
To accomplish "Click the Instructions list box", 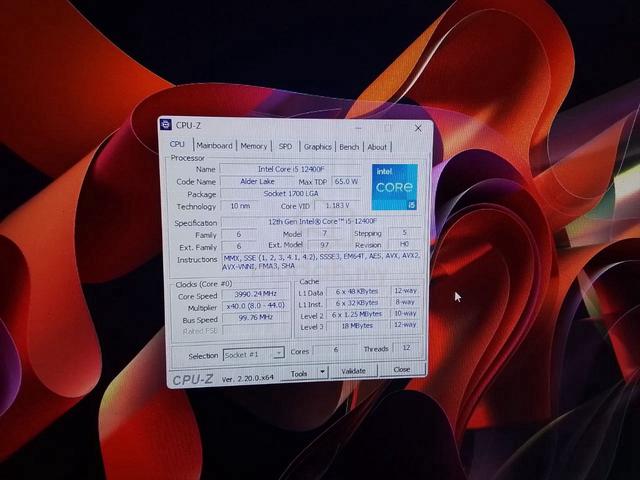I will click(x=322, y=262).
